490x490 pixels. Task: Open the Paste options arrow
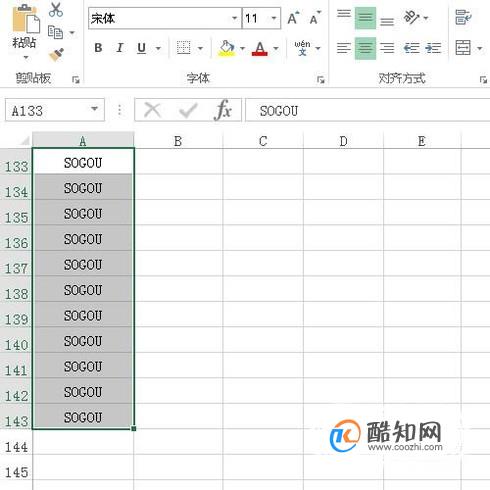tap(26, 57)
